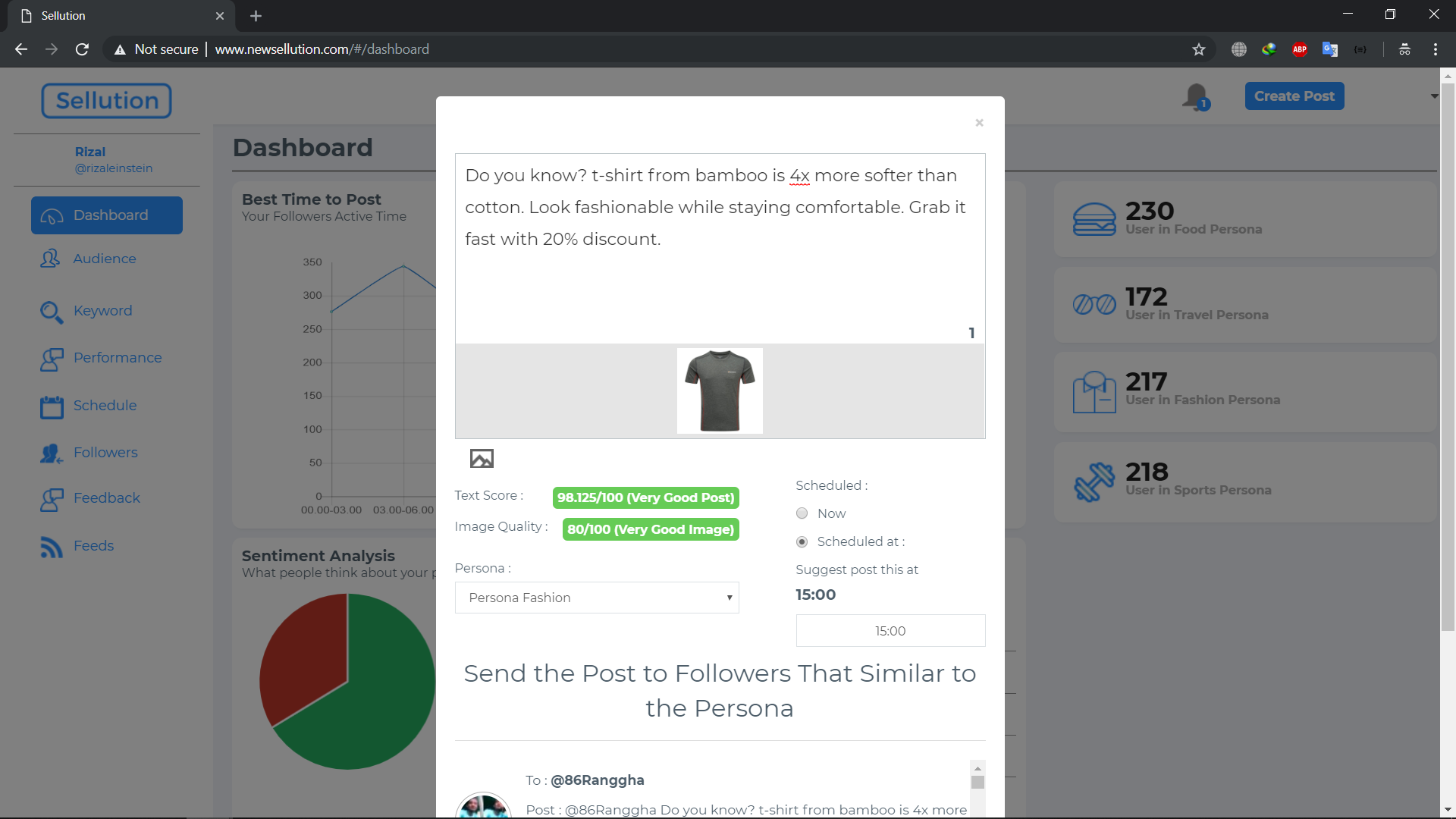Bookmark this page with the star icon
Screen dimensions: 1456x819
click(1199, 49)
